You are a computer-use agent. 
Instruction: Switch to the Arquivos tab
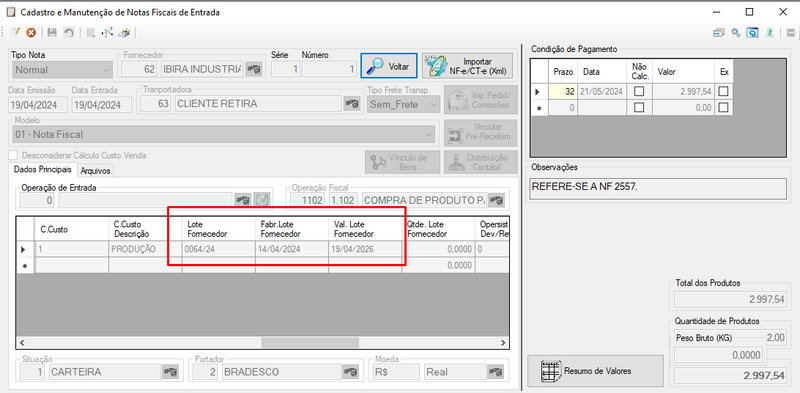[95, 170]
